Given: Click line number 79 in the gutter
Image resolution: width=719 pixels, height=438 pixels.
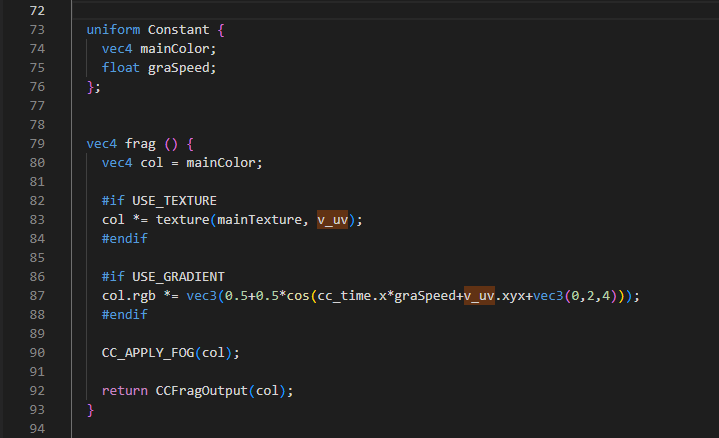Looking at the screenshot, I should (37, 144).
